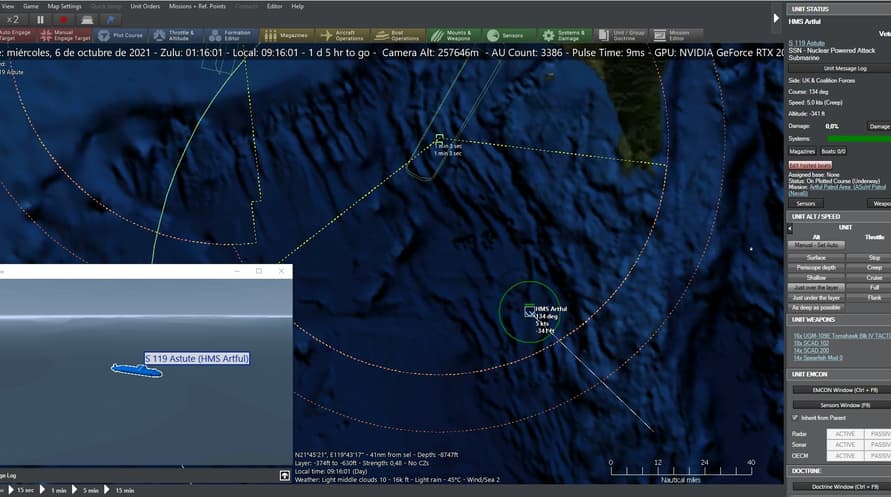Open UGM-109E Tomahawk weapon link
The height and width of the screenshot is (497, 891).
[842, 336]
